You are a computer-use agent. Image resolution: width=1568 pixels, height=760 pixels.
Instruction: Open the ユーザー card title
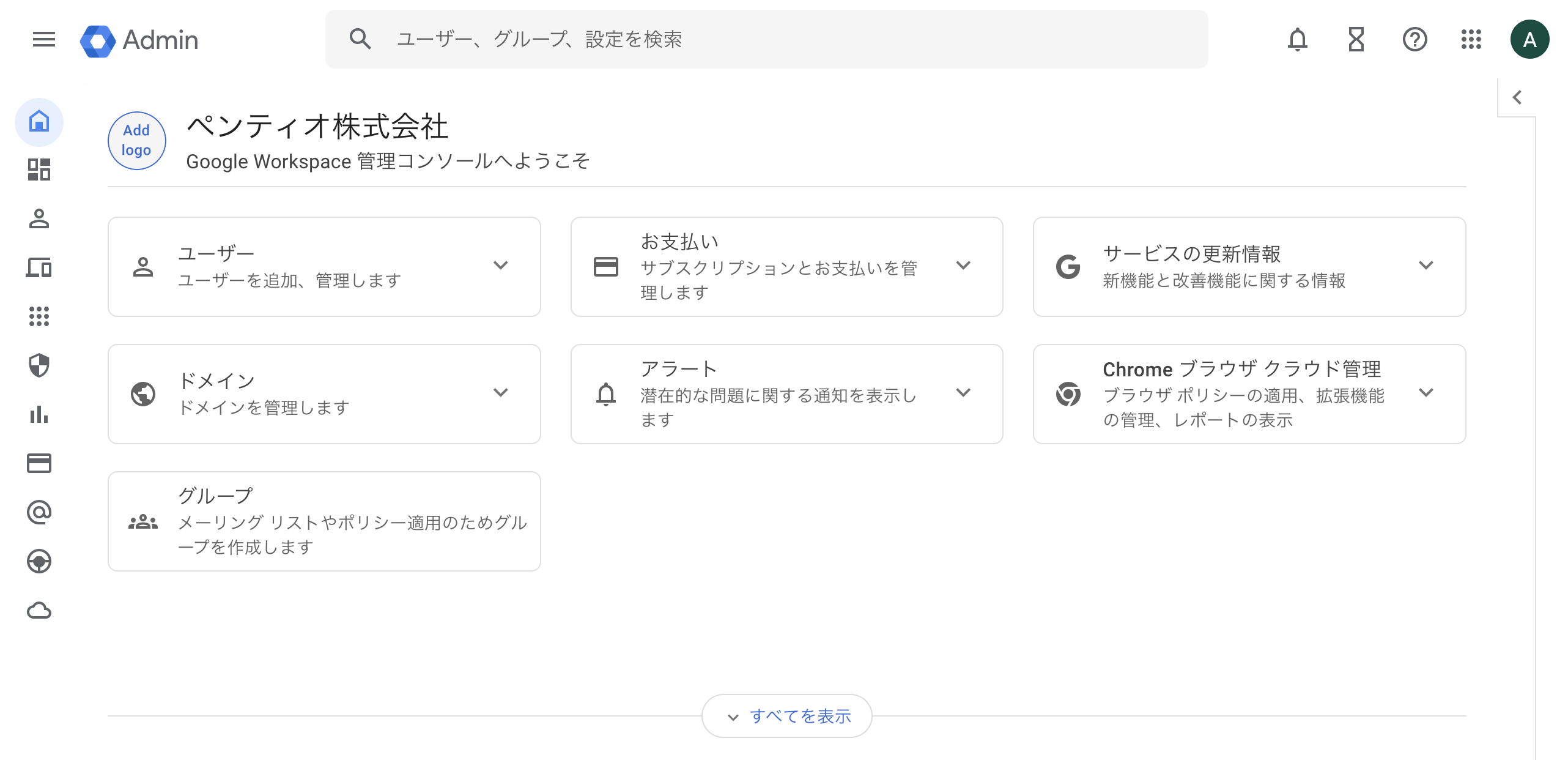216,253
